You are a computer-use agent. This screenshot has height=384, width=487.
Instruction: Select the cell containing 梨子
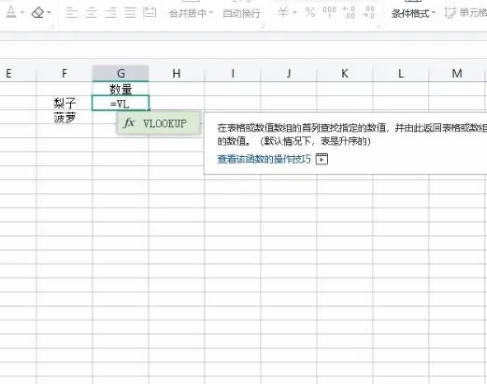[64, 103]
